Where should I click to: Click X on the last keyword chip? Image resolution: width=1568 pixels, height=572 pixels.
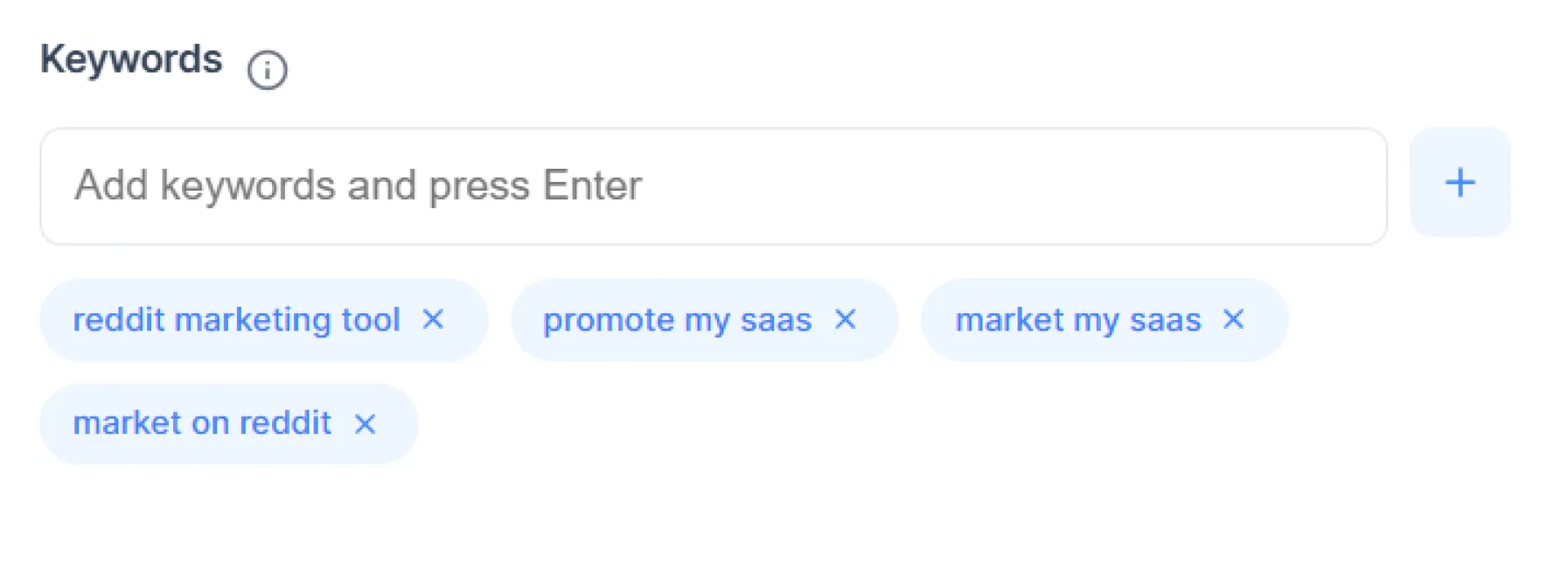click(x=365, y=423)
